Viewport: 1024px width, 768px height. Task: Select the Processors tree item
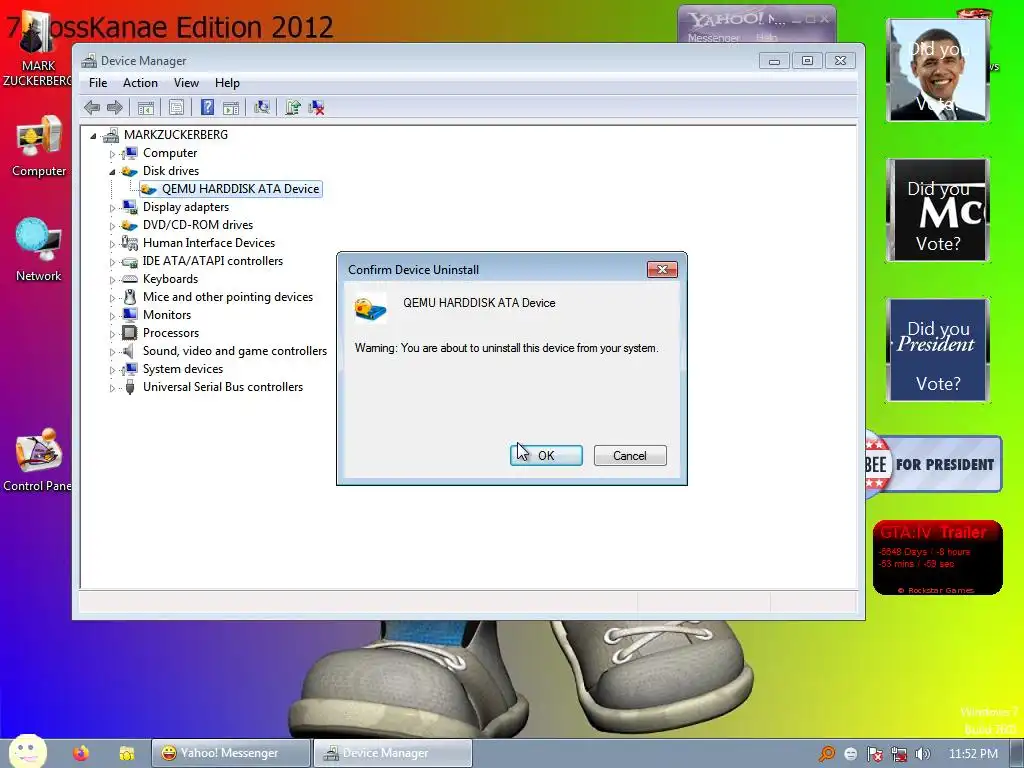click(170, 333)
